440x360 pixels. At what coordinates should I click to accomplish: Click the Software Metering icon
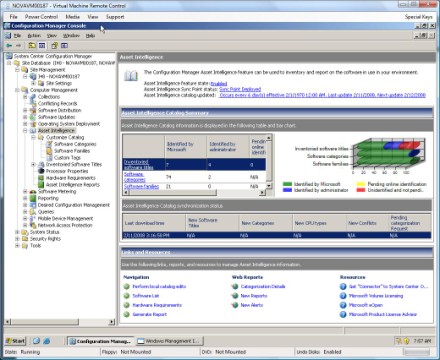coord(33,192)
